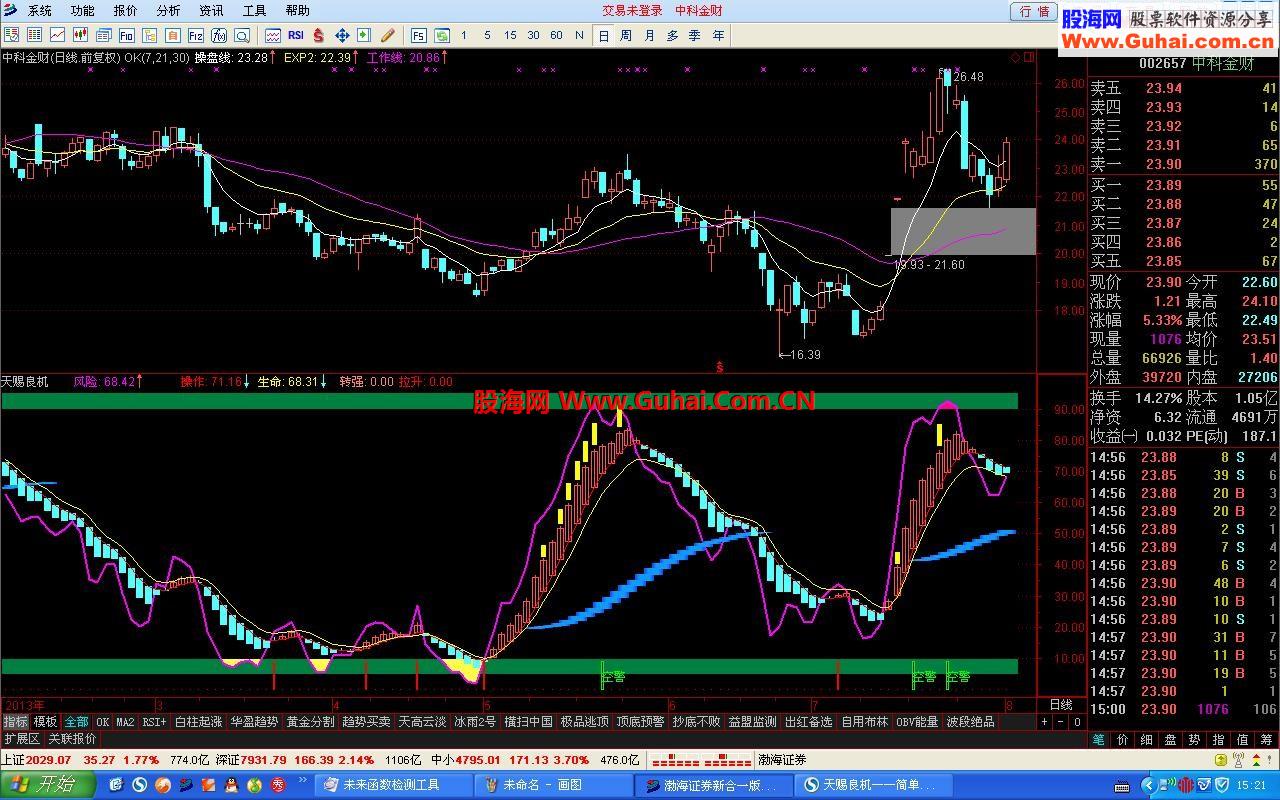Open the 天赐良机 taskbar window
The width and height of the screenshot is (1280, 800).
[x=872, y=785]
